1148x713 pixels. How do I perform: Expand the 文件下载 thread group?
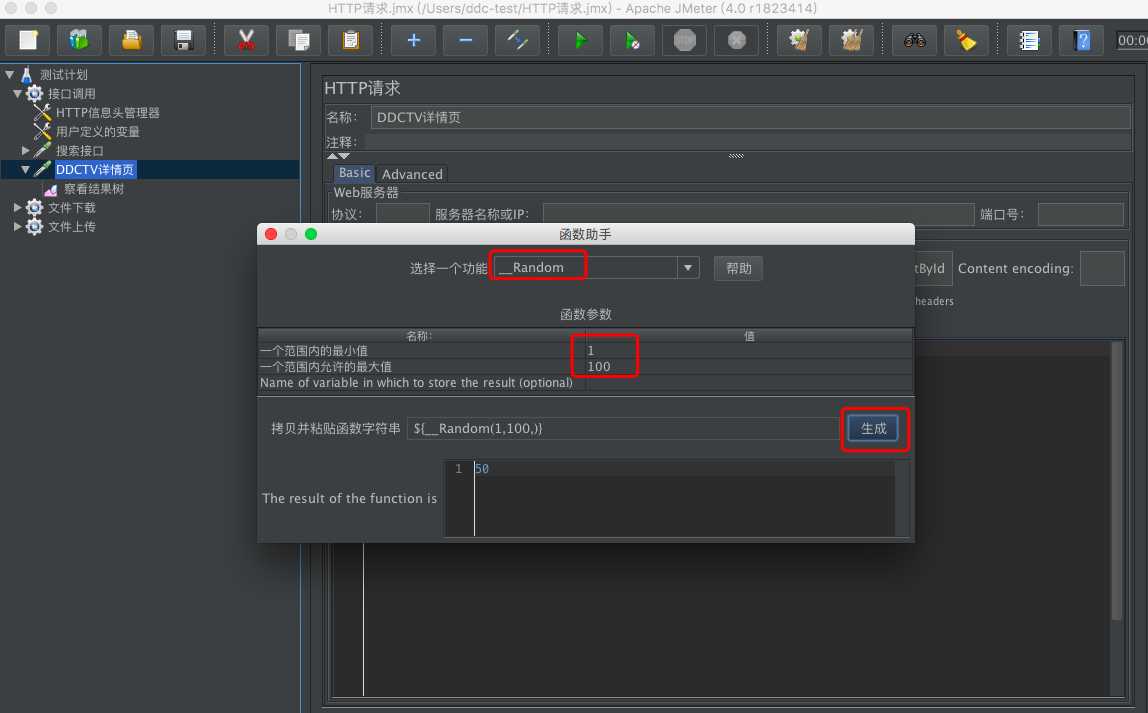[x=18, y=207]
